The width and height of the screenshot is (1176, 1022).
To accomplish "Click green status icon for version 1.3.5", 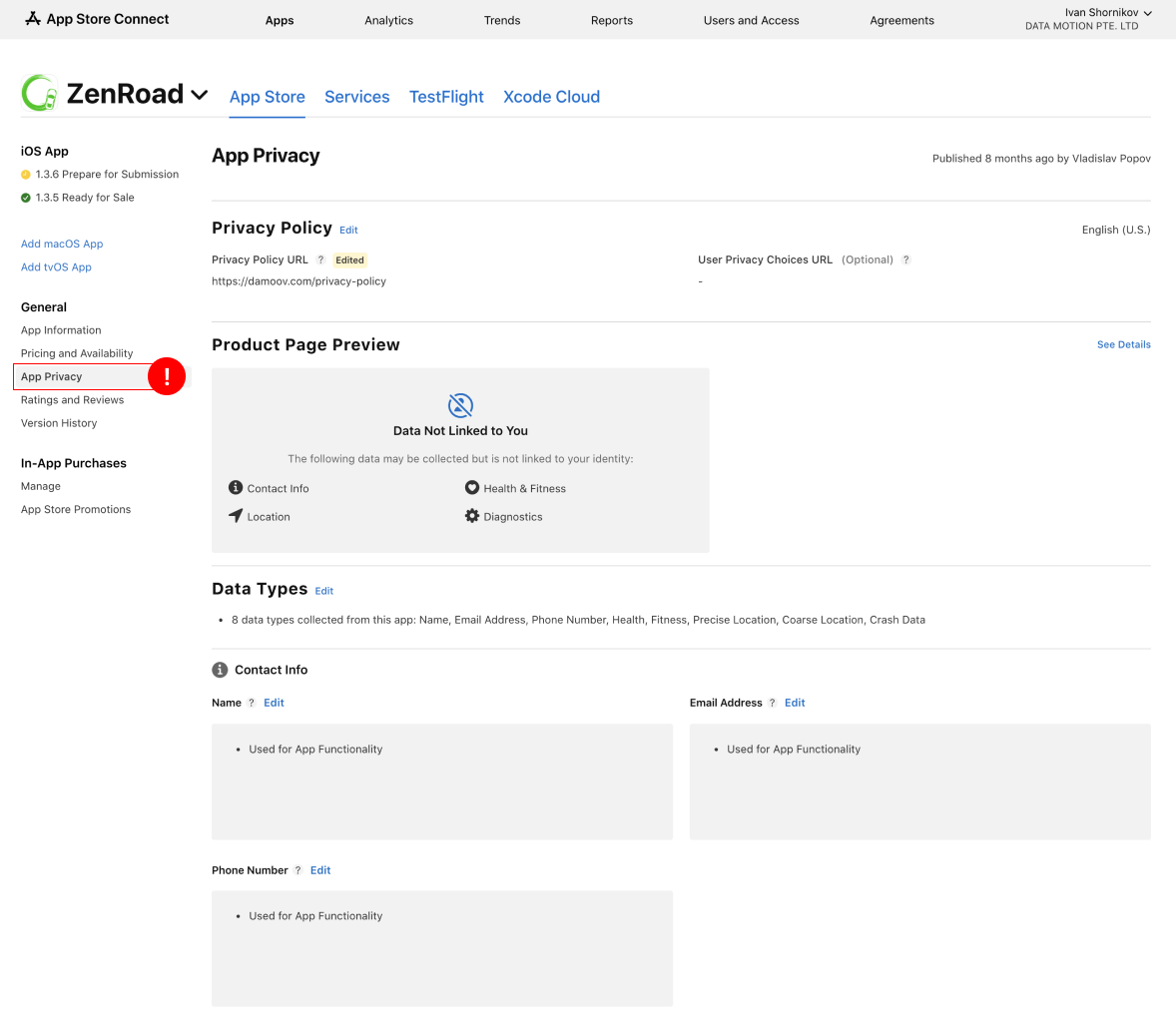I will pos(26,198).
